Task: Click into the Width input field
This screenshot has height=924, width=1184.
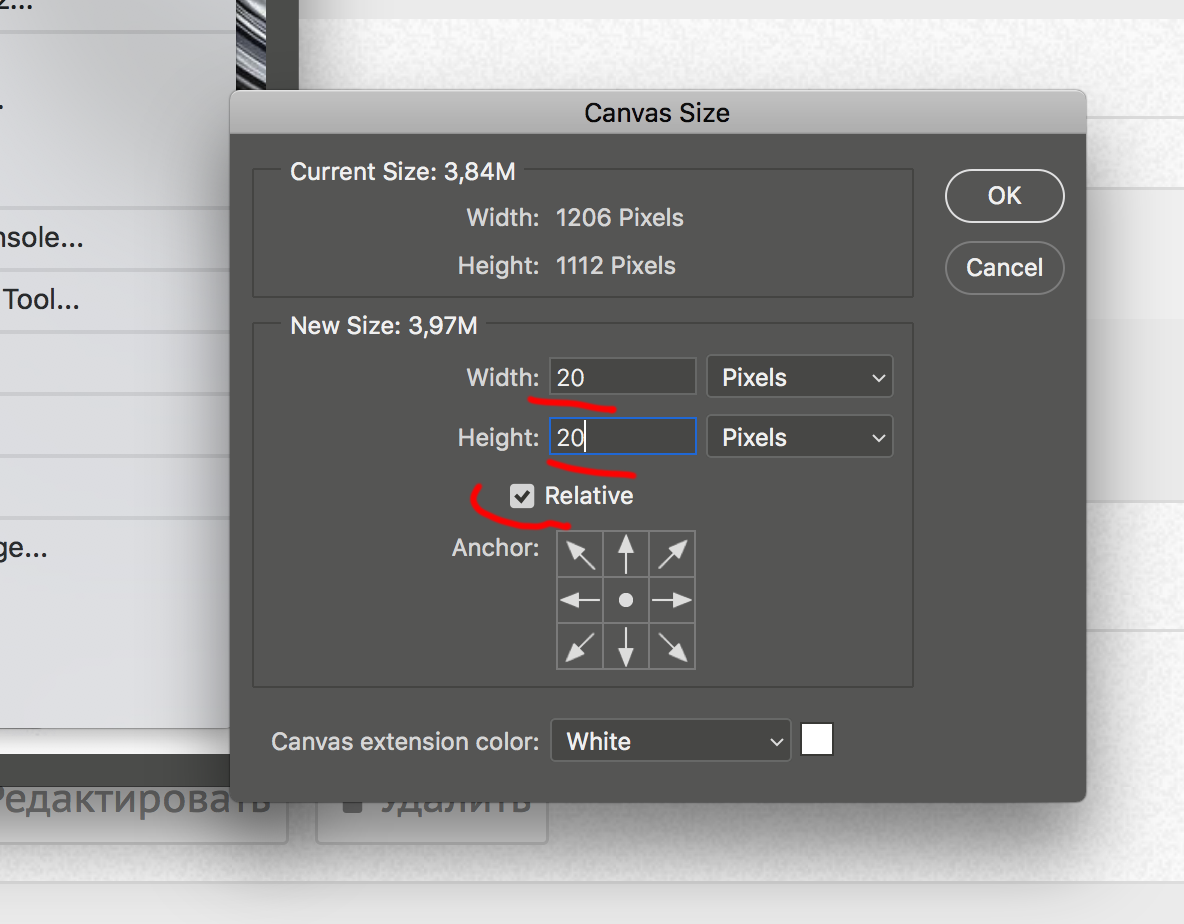Action: [622, 377]
